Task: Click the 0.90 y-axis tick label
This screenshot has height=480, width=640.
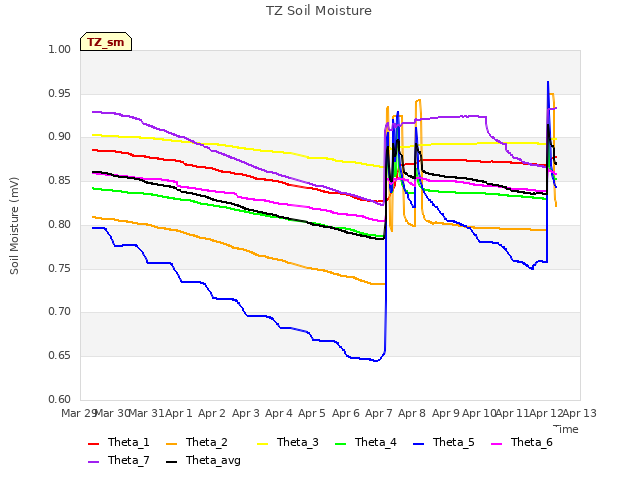Action: (x=60, y=137)
